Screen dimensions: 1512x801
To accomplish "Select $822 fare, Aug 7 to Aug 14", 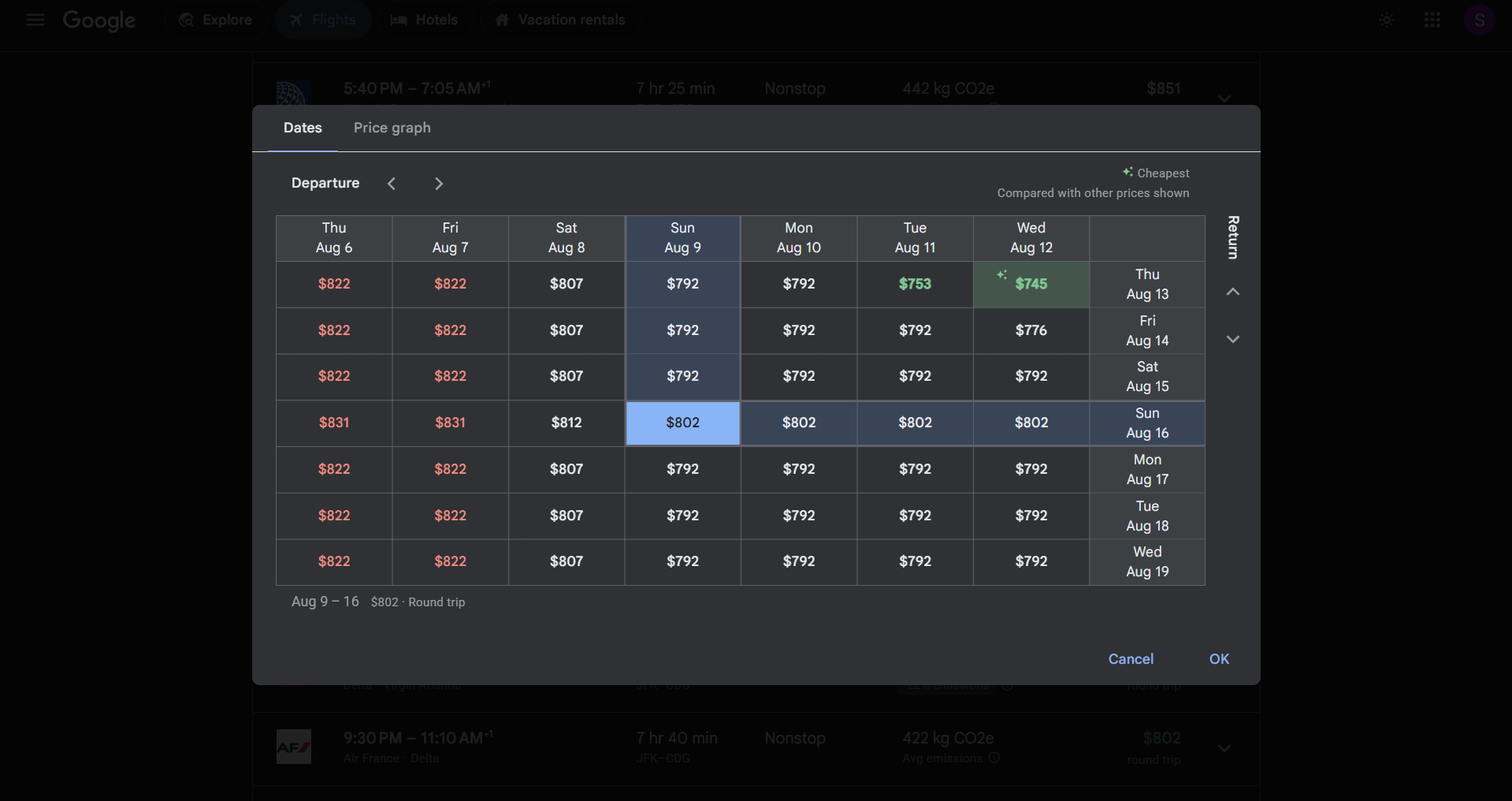I will click(x=451, y=330).
